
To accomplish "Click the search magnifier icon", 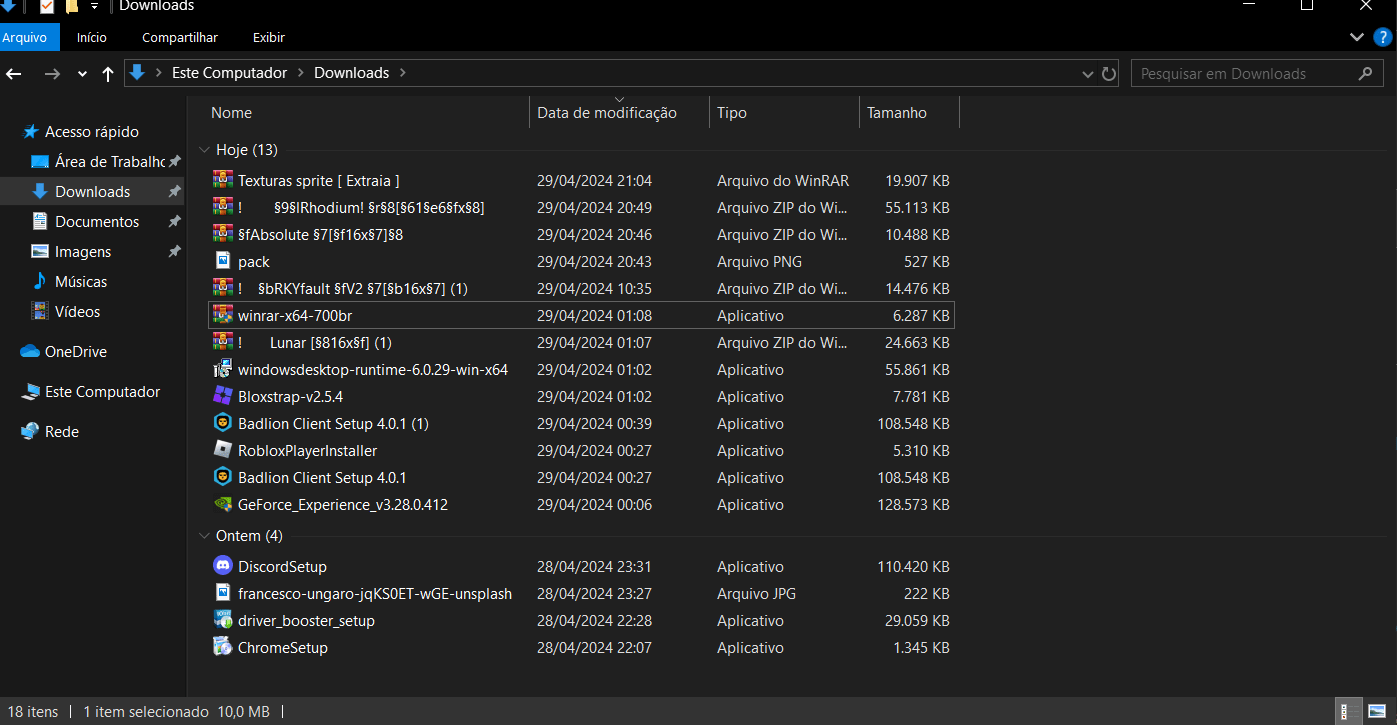I will [x=1365, y=74].
